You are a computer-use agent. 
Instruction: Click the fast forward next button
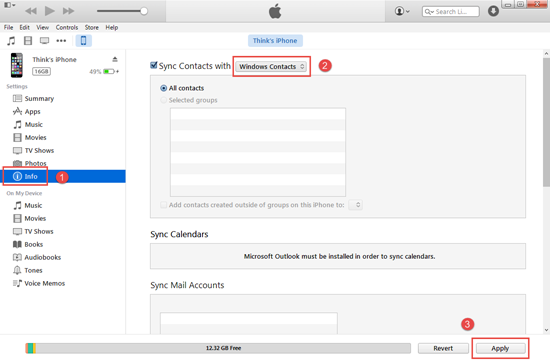pos(68,11)
